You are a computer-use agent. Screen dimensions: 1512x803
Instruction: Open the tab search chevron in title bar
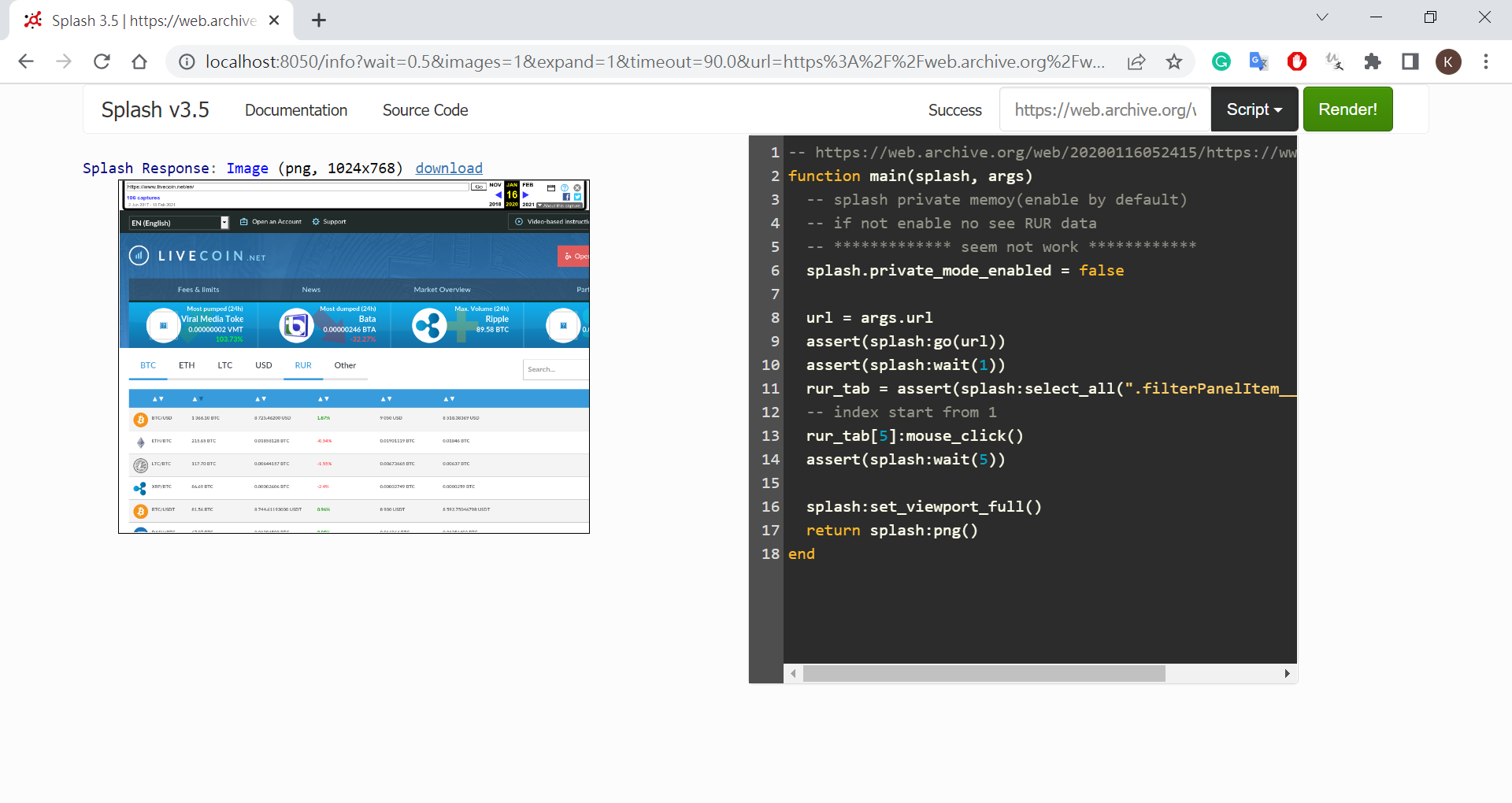point(1322,17)
